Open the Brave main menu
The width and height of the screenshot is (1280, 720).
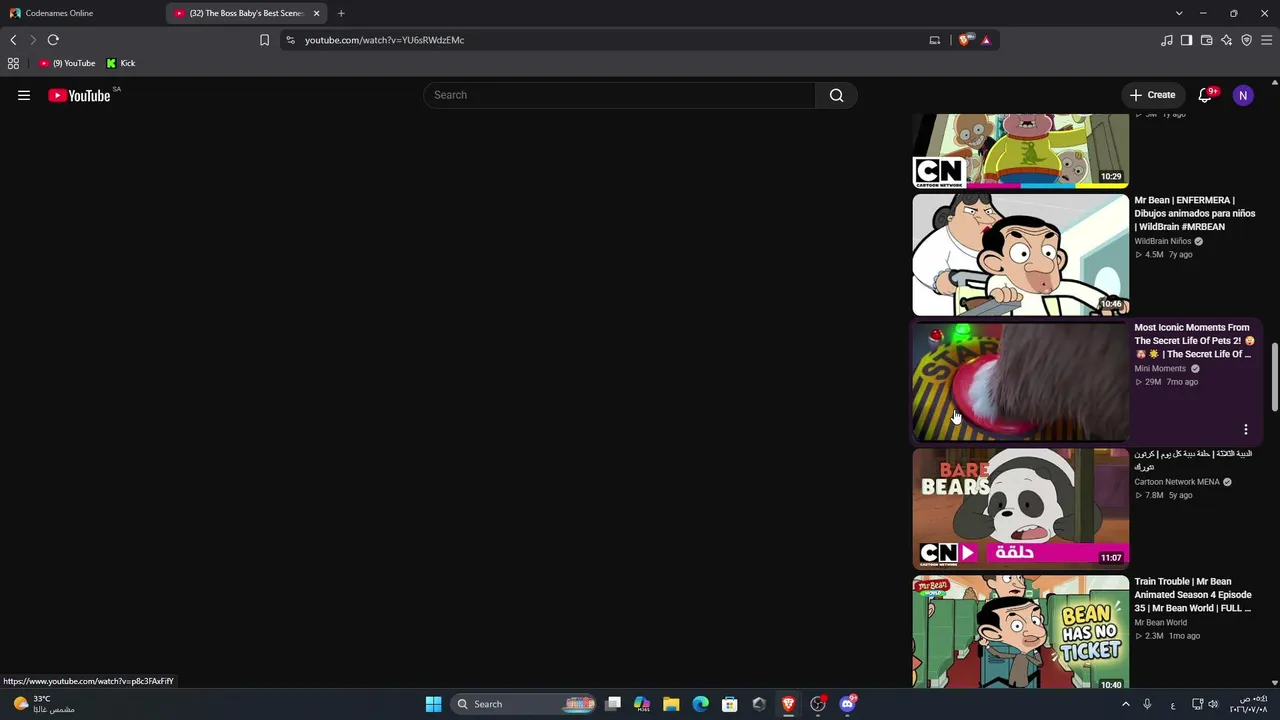click(x=1267, y=40)
